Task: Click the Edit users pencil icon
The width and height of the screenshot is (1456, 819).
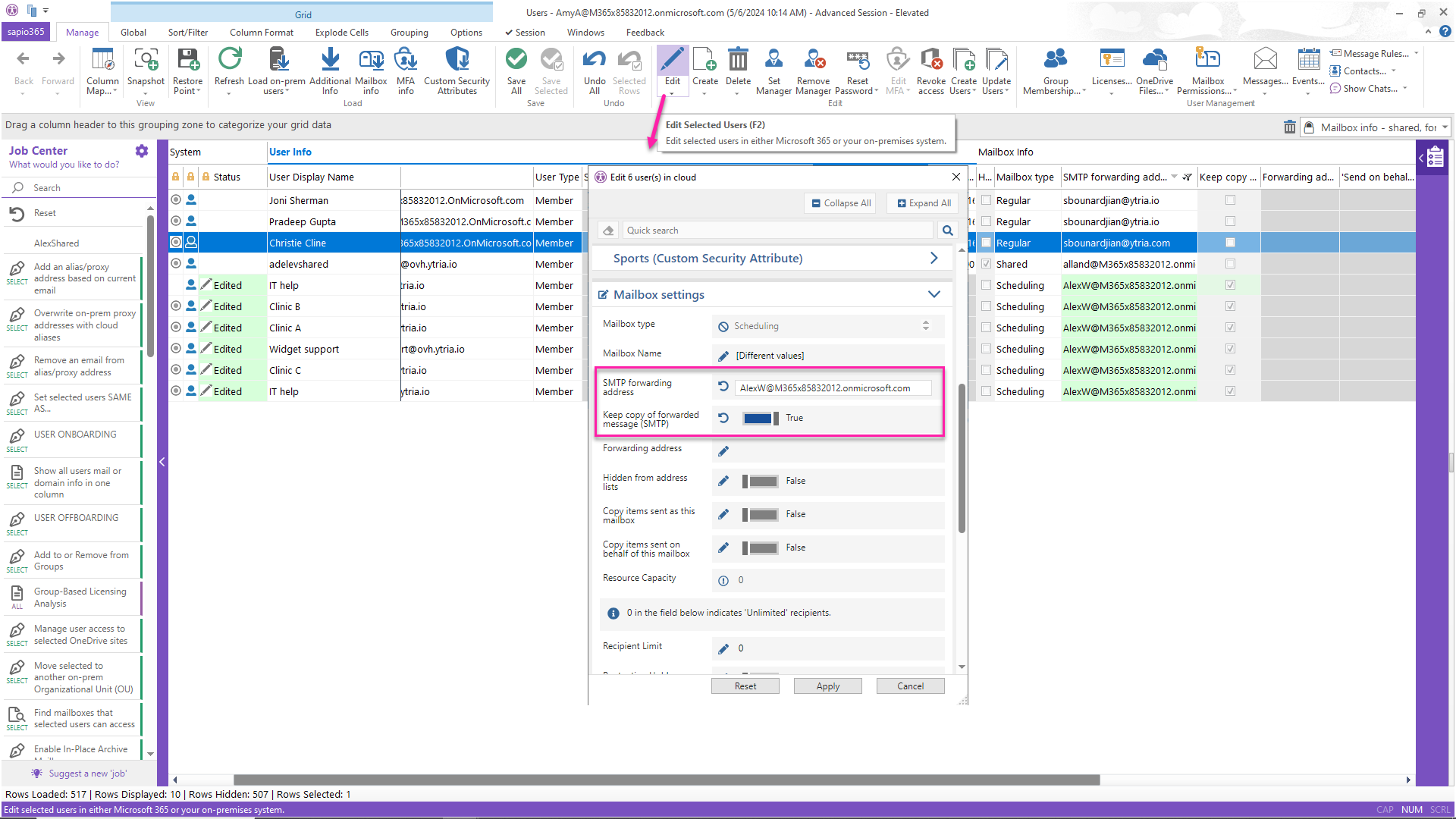Action: coord(673,60)
